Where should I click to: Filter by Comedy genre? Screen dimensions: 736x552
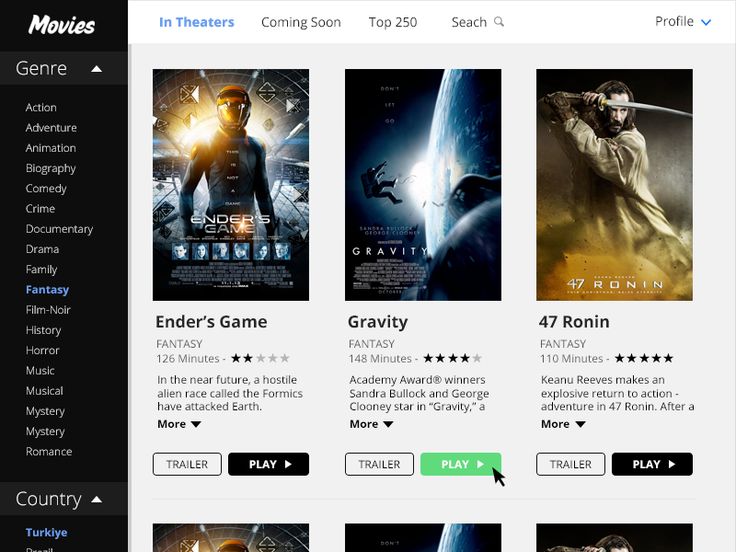click(46, 188)
